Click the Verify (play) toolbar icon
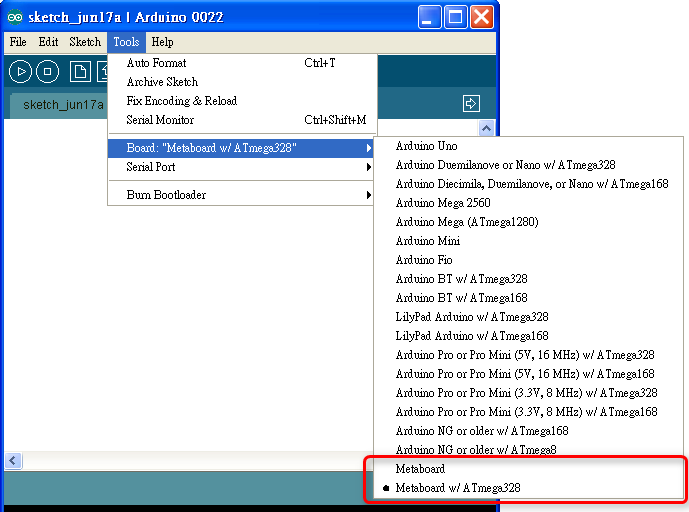This screenshot has width=689, height=512. (20, 71)
